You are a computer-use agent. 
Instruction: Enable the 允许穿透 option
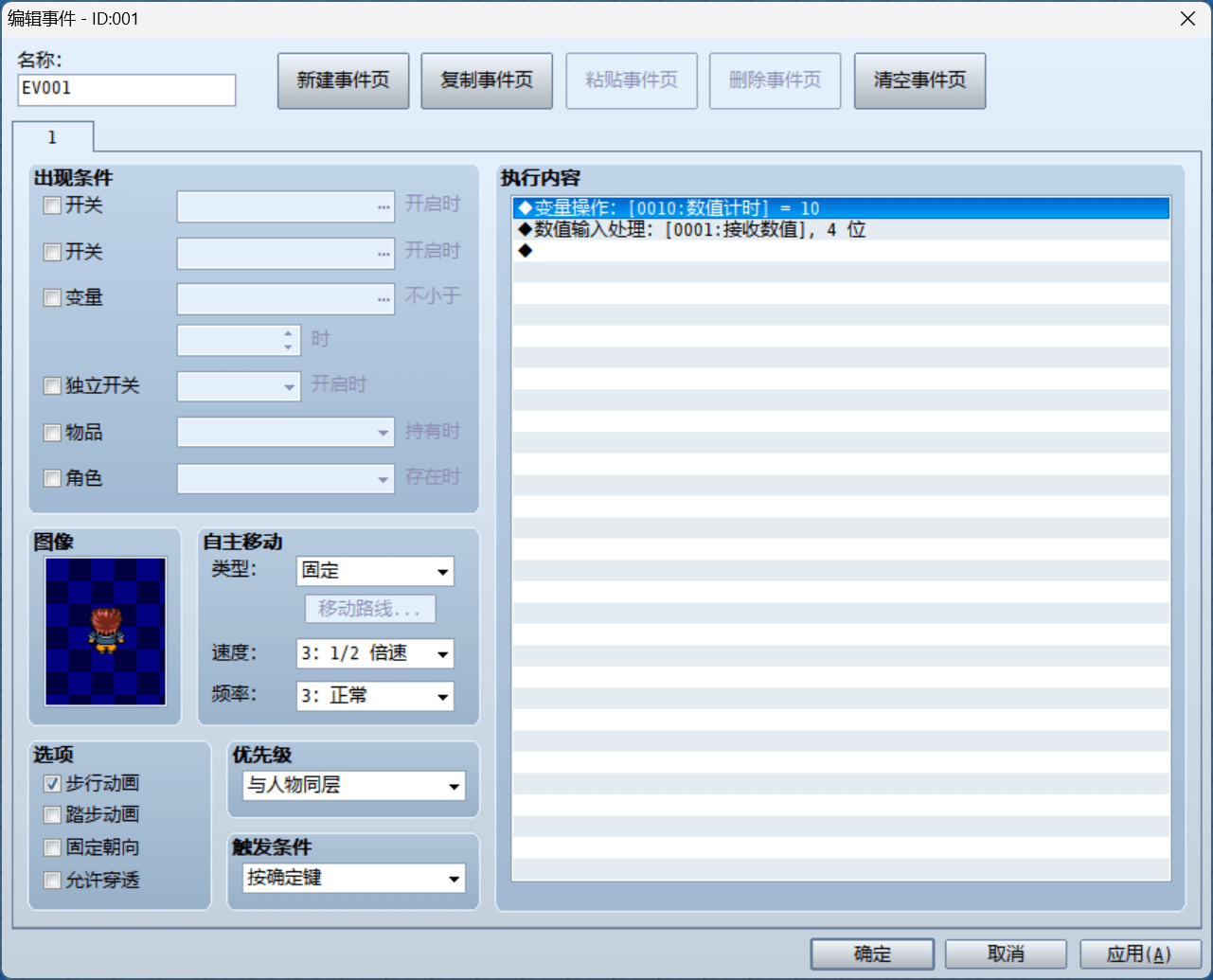point(52,880)
